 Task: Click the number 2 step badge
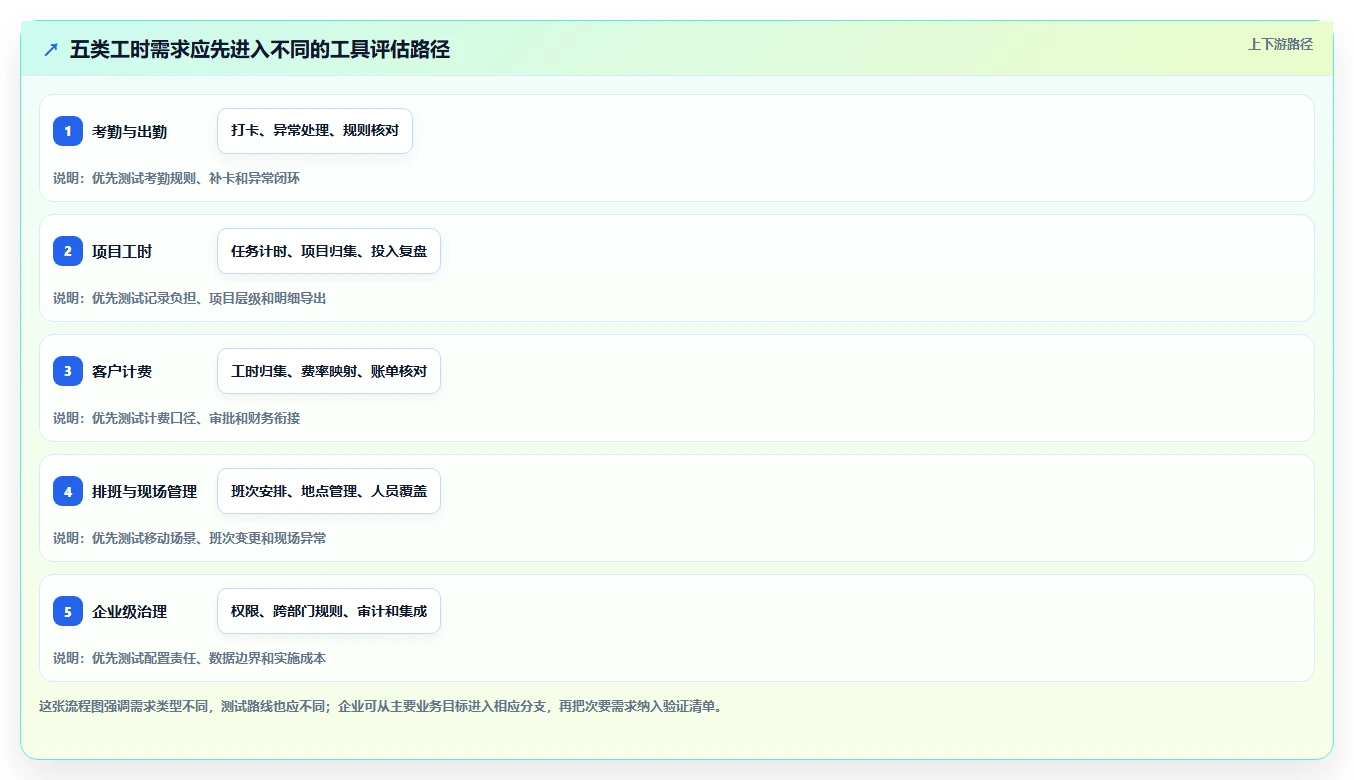[x=68, y=251]
